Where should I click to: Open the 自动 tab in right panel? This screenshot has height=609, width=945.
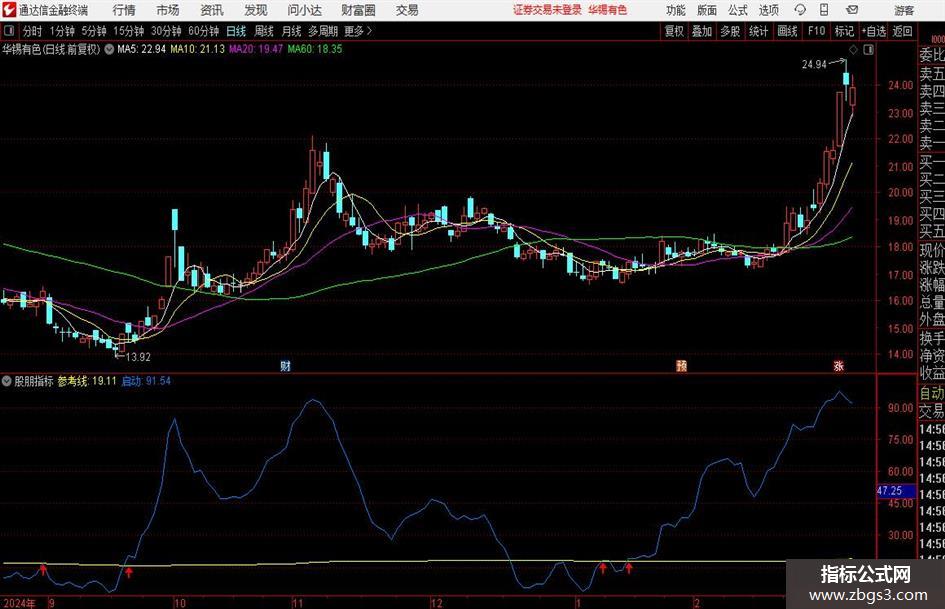[x=932, y=393]
